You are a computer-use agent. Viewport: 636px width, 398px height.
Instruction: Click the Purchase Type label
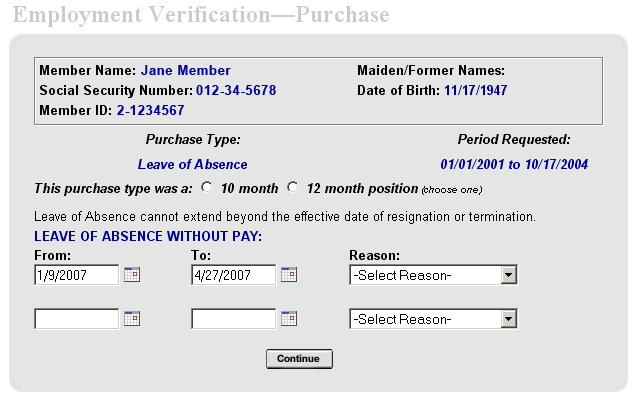(x=193, y=140)
